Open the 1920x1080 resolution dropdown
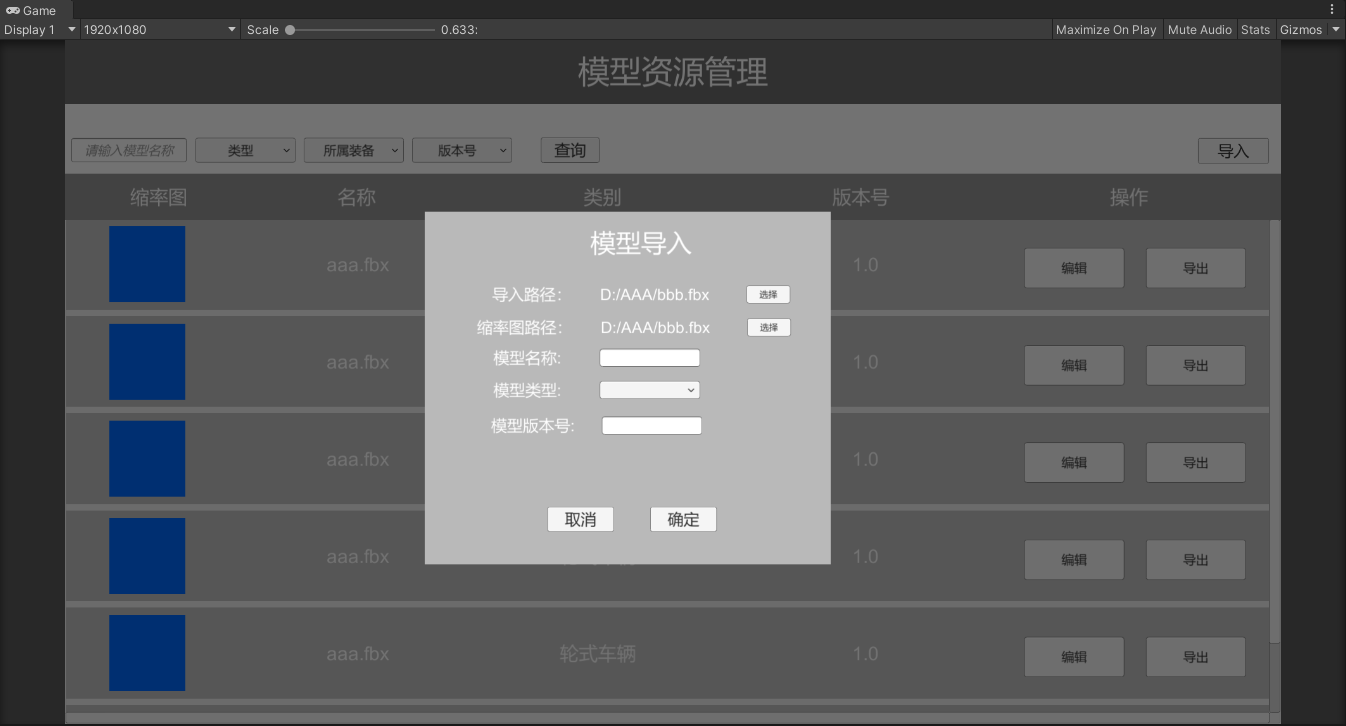The height and width of the screenshot is (726, 1346). coord(160,30)
